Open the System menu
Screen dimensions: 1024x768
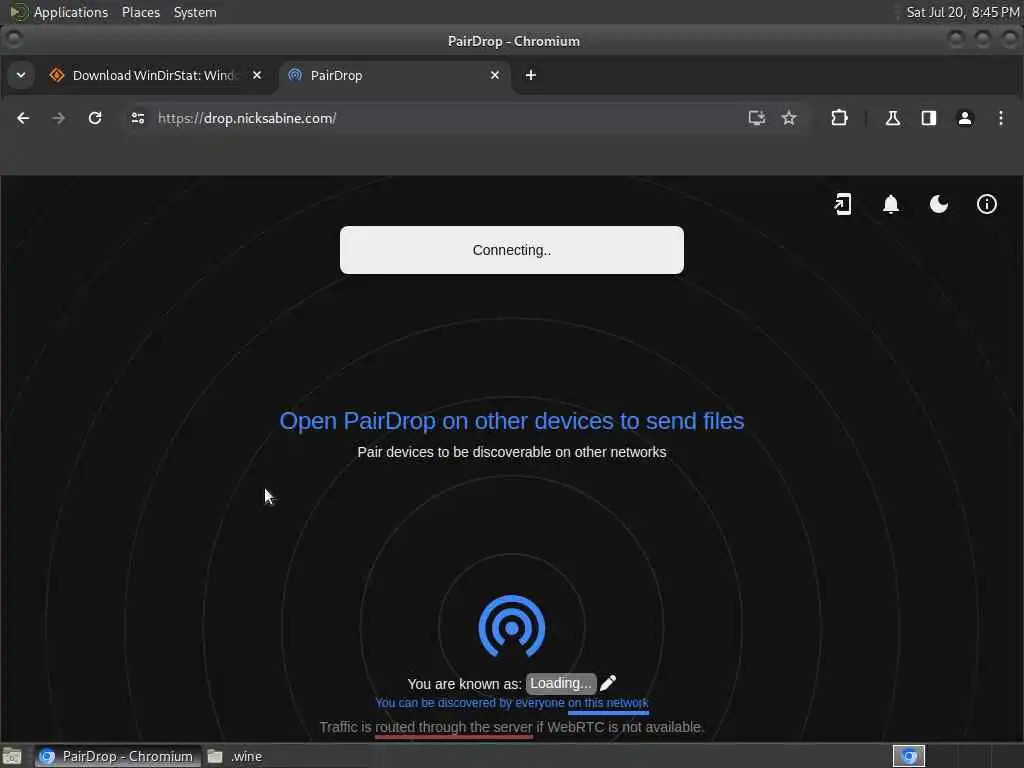tap(195, 12)
